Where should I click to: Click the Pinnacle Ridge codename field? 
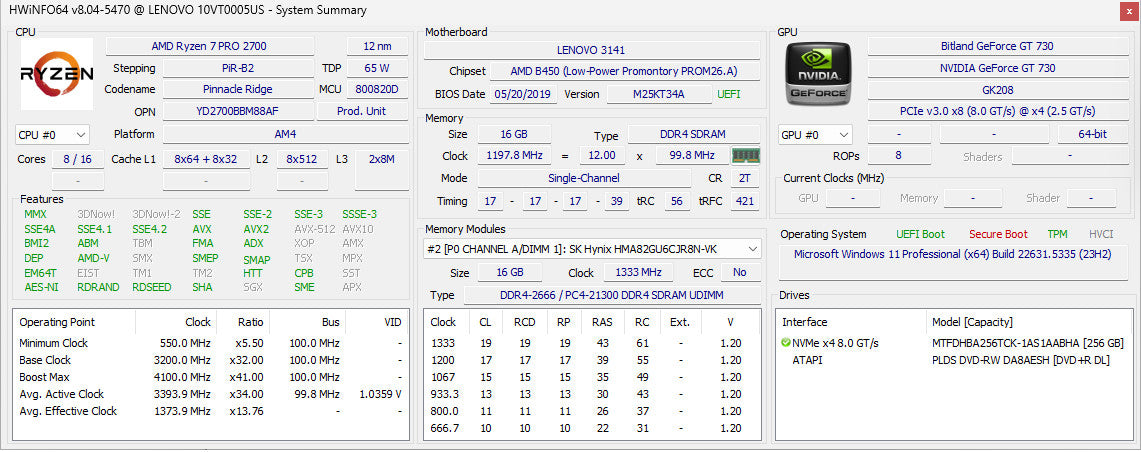tap(238, 89)
